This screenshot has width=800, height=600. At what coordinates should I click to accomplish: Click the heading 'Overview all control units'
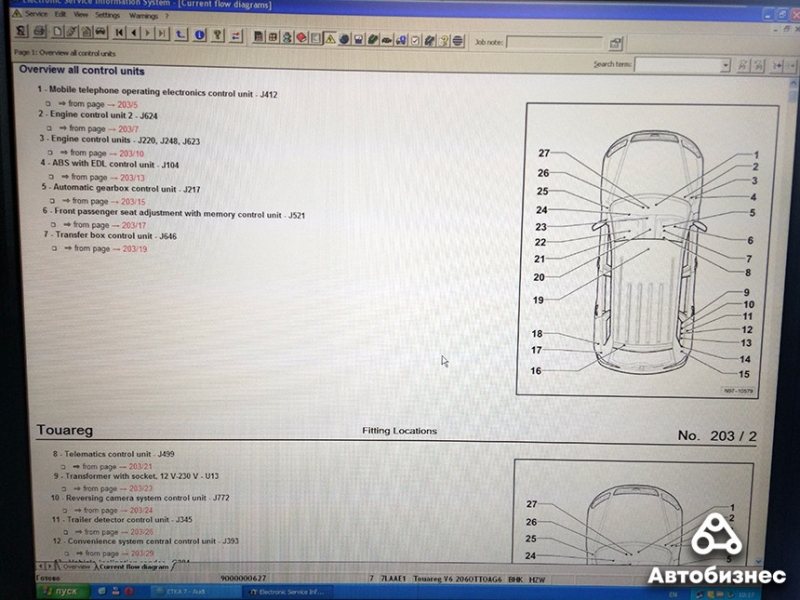pyautogui.click(x=82, y=70)
